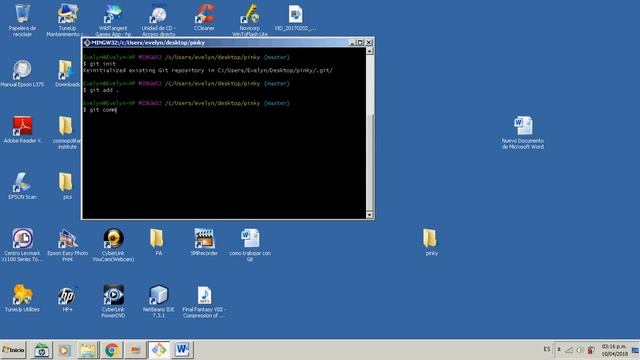Open the clock showing 03:16 p.m.
Screen dimensions: 640x360
pyautogui.click(x=614, y=350)
